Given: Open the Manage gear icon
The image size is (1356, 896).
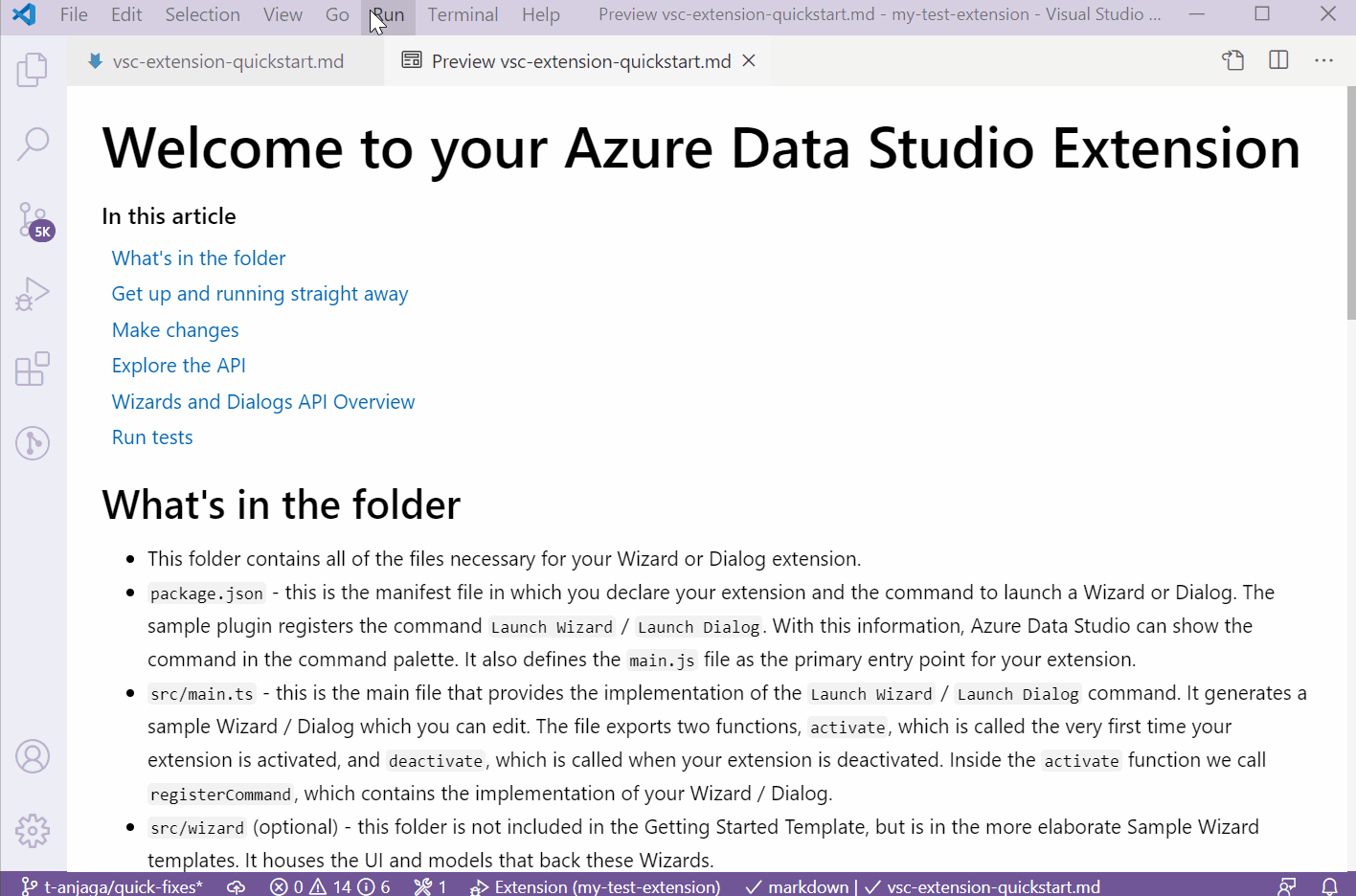Looking at the screenshot, I should point(33,831).
